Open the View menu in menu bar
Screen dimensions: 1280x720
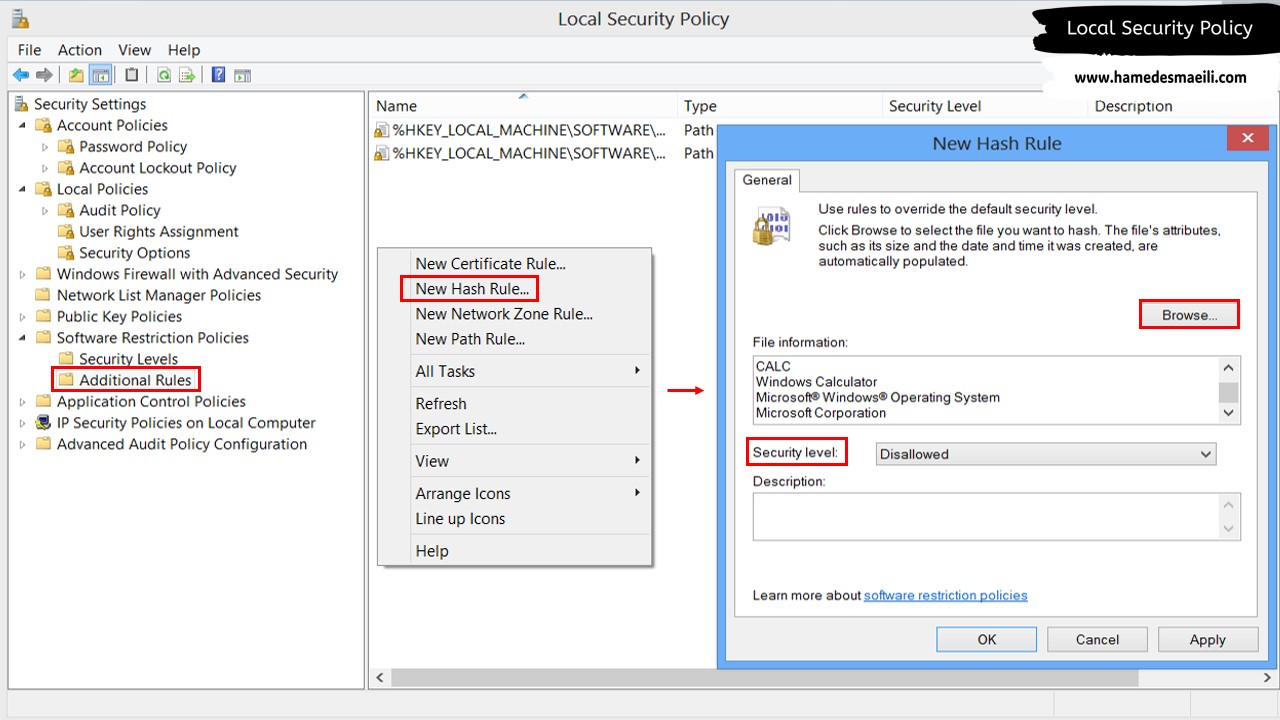point(135,50)
